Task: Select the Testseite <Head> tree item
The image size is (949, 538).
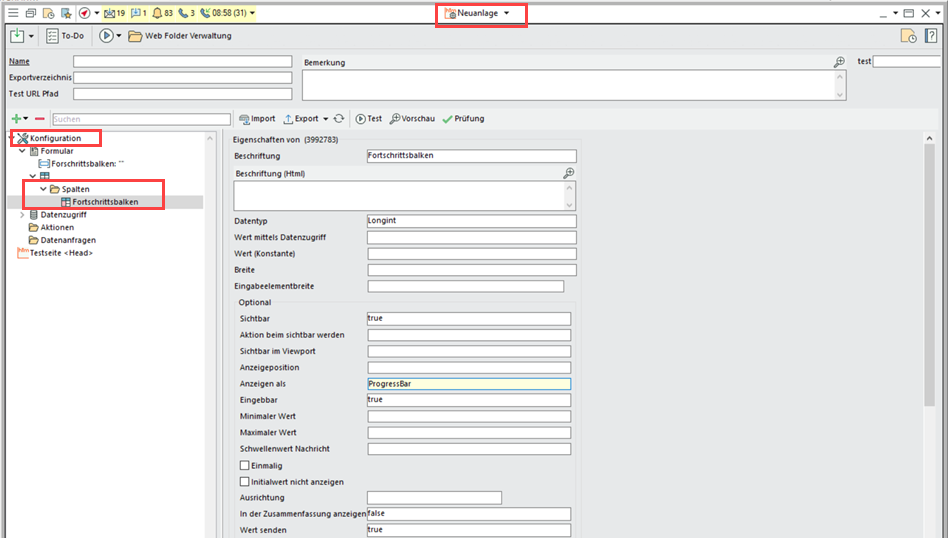Action: point(60,253)
